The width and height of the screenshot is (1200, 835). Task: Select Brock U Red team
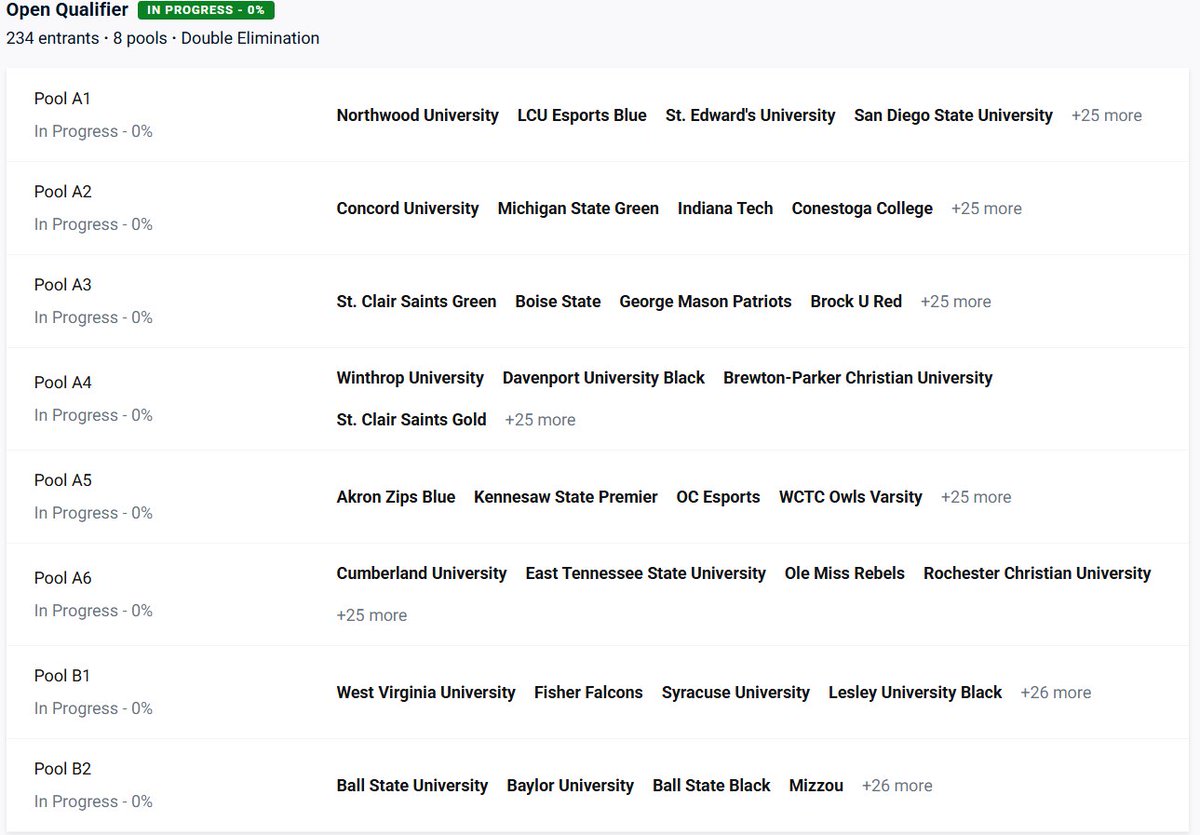[x=856, y=301]
